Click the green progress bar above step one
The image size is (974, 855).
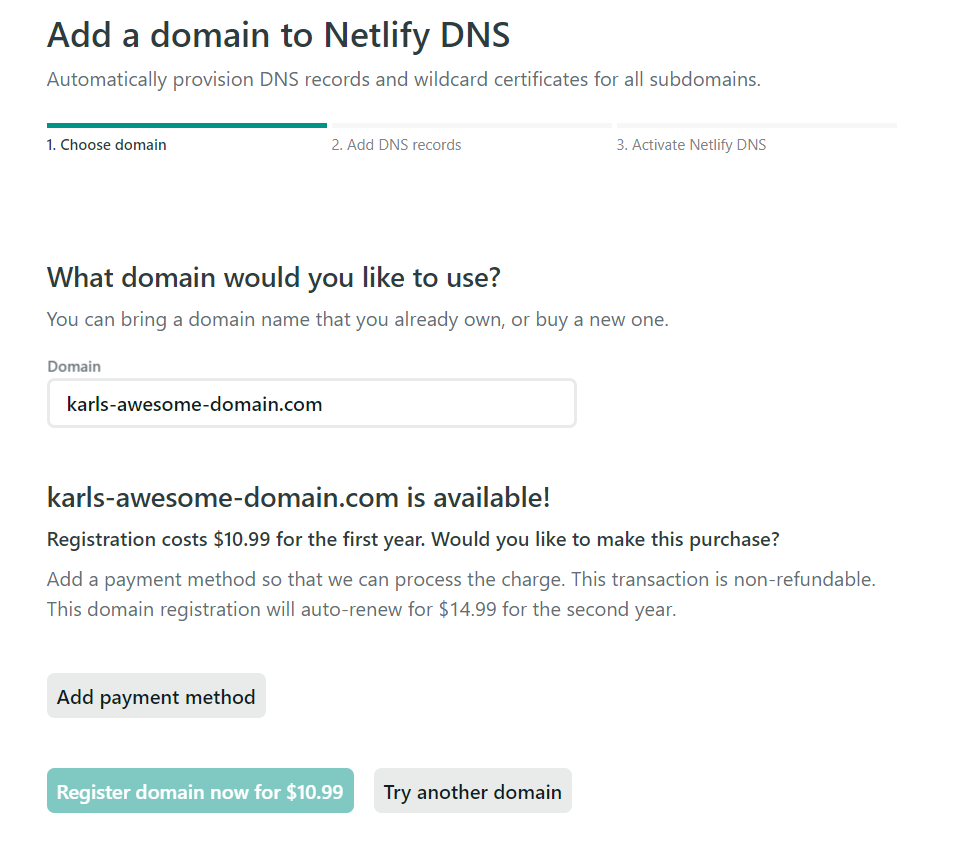point(186,126)
